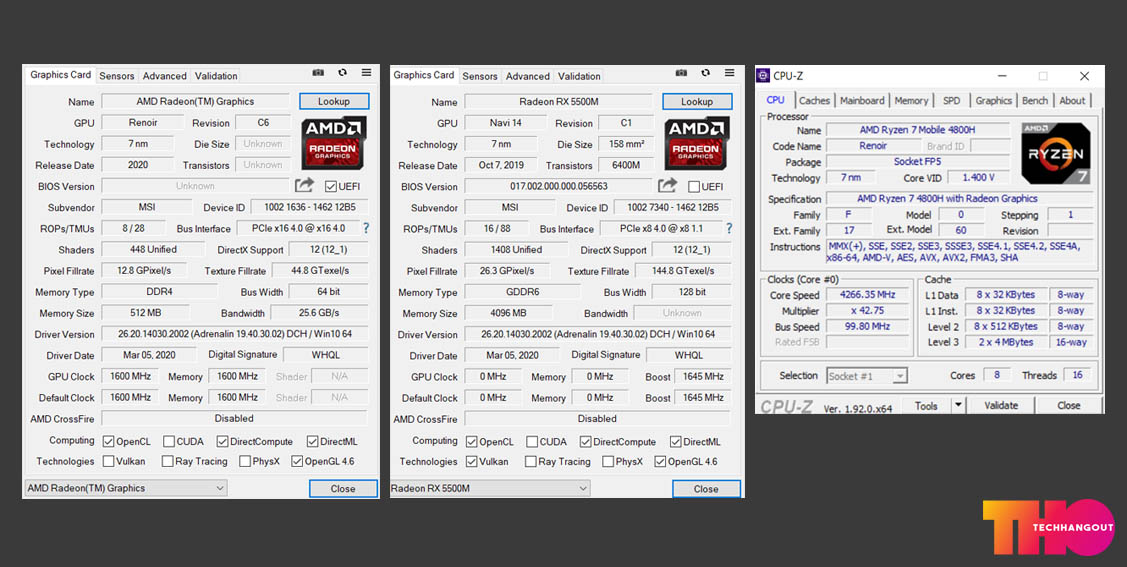Click screenshot camera icon in left GPU-Z window
The height and width of the screenshot is (567, 1127).
(318, 73)
